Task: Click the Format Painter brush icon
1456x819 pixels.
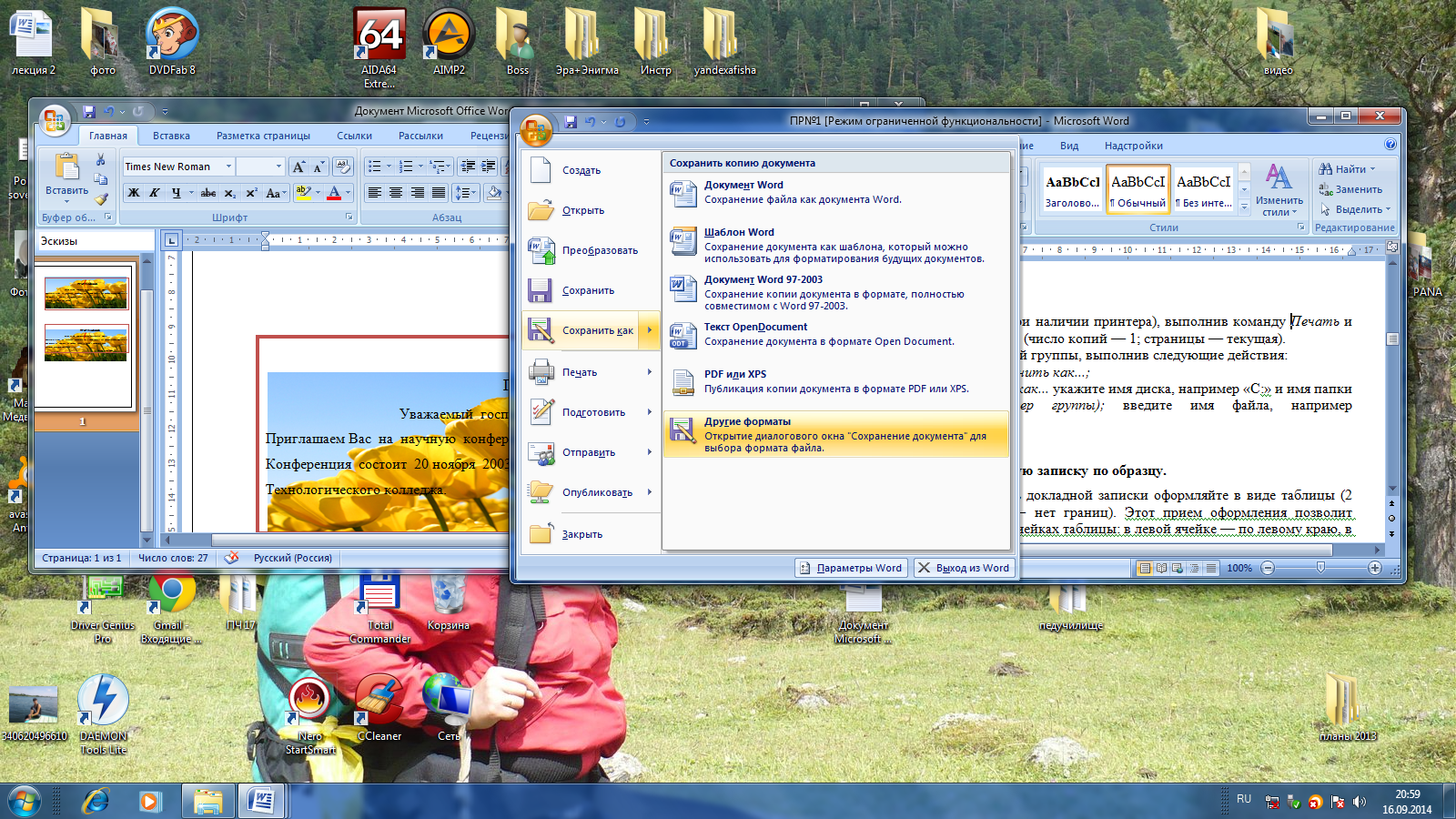Action: pyautogui.click(x=101, y=198)
